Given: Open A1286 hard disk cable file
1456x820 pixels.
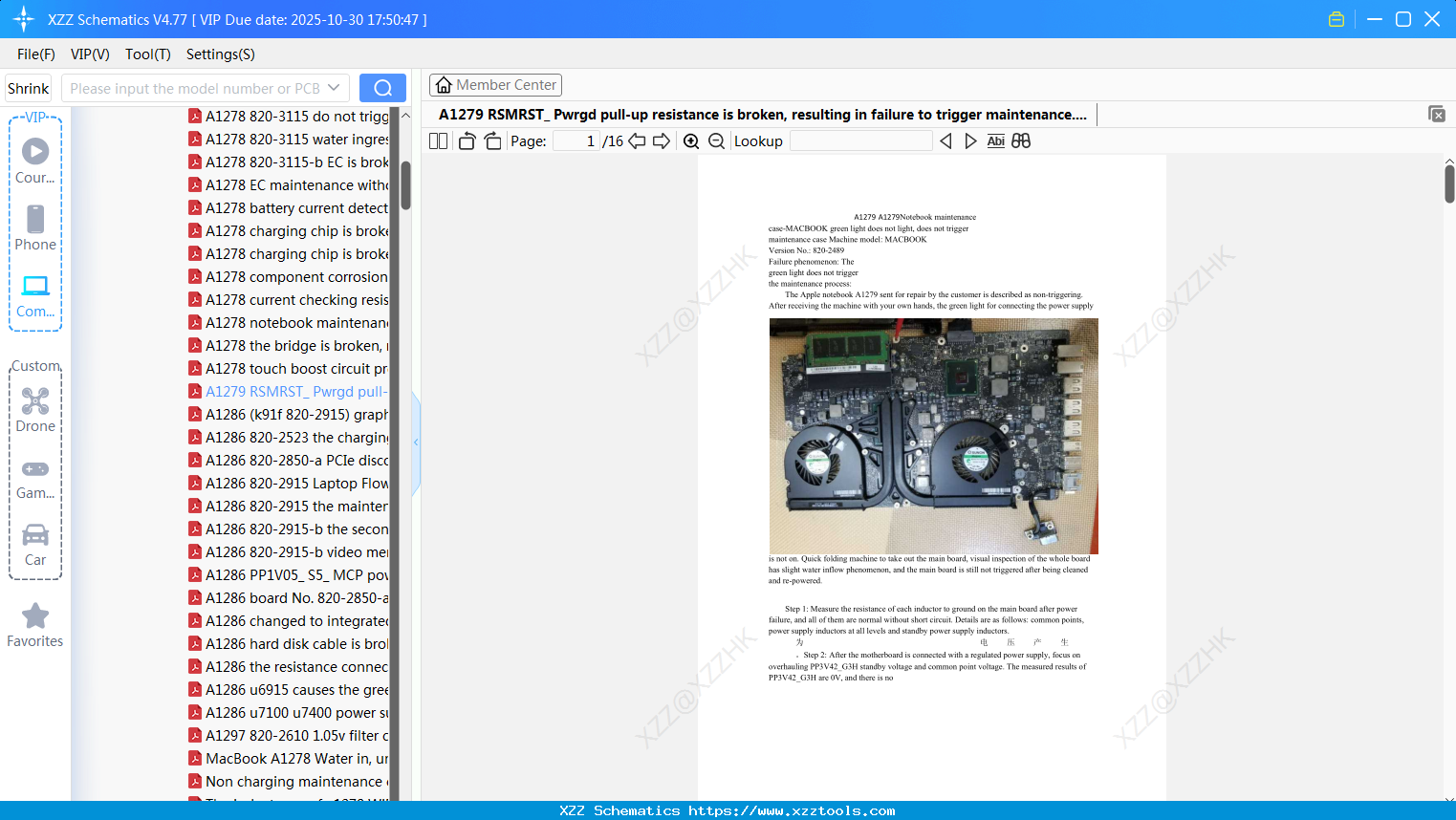Looking at the screenshot, I should coord(289,644).
